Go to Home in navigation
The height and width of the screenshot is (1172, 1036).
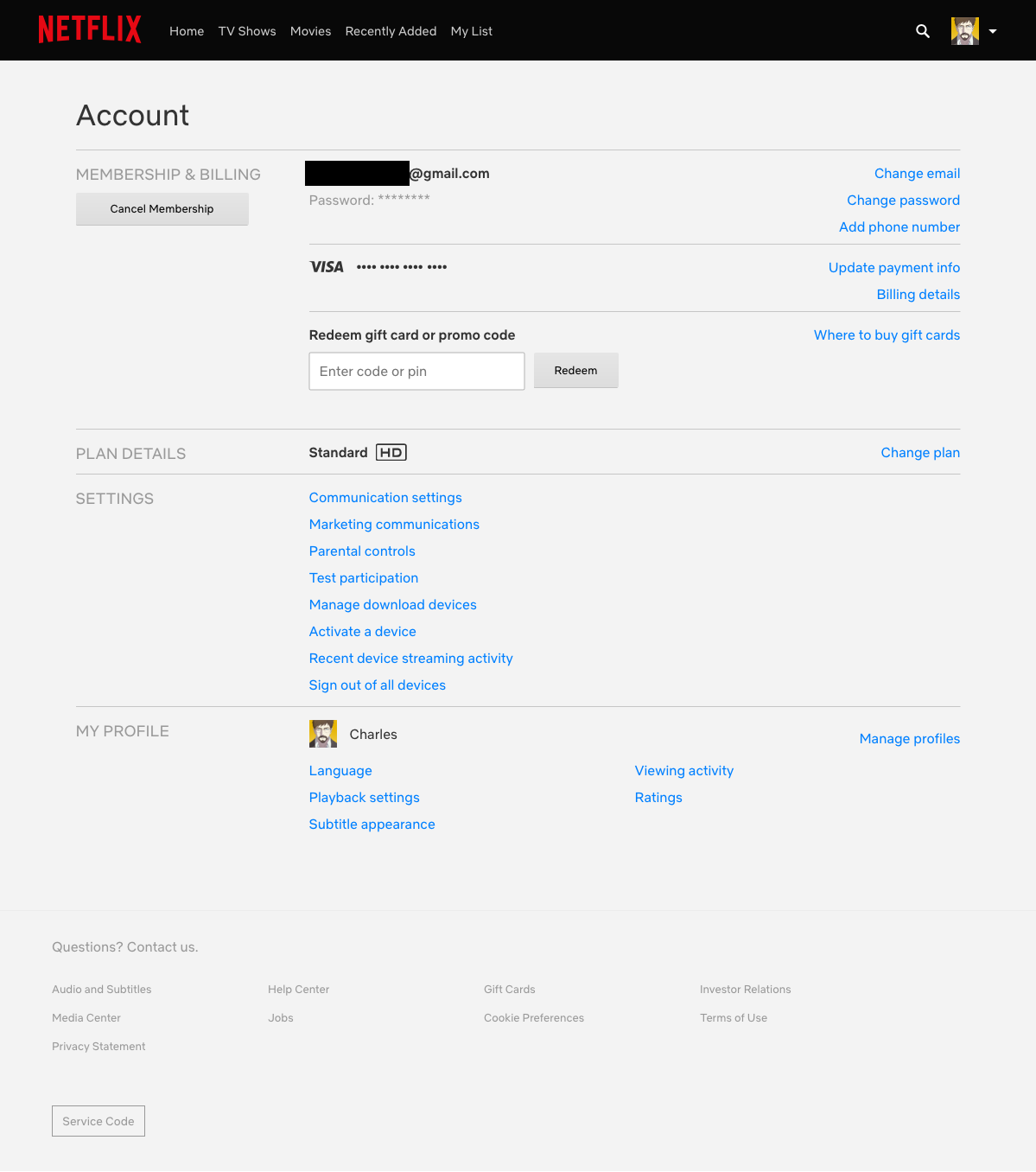click(187, 31)
